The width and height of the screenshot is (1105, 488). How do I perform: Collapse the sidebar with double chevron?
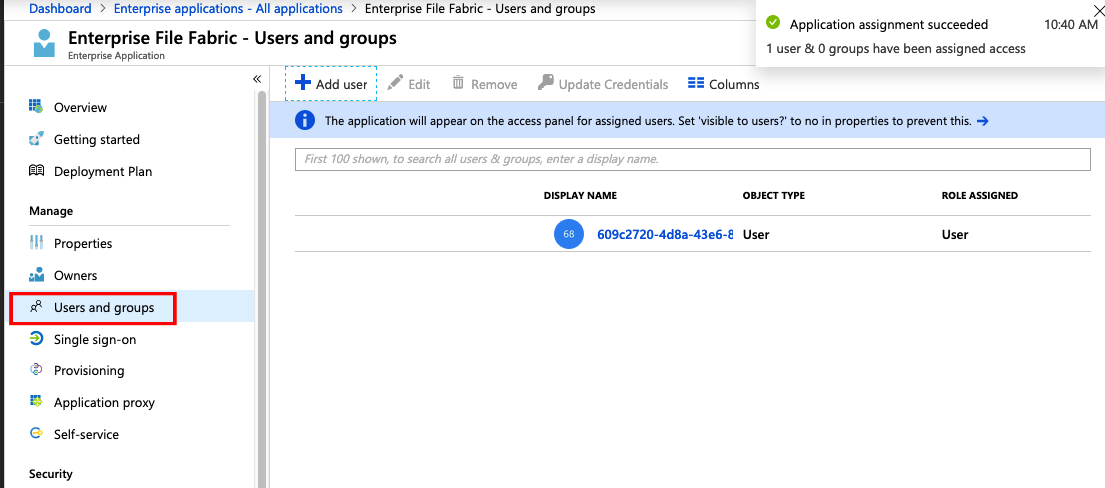coord(257,79)
